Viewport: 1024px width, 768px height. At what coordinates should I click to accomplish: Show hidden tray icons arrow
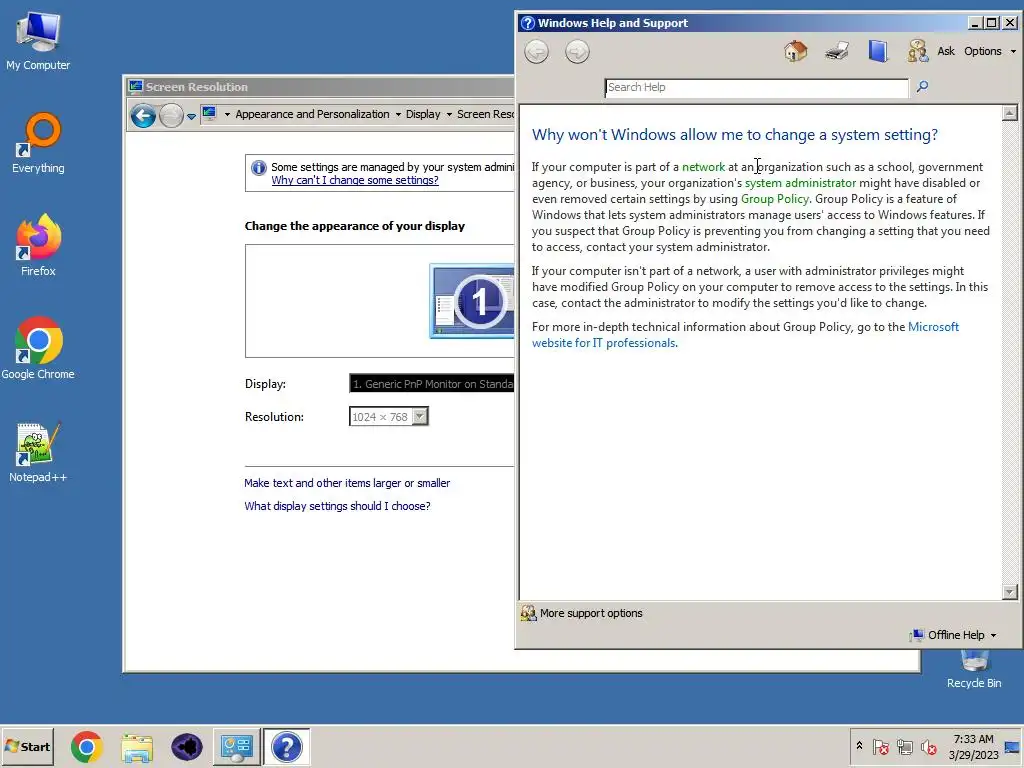tap(859, 746)
